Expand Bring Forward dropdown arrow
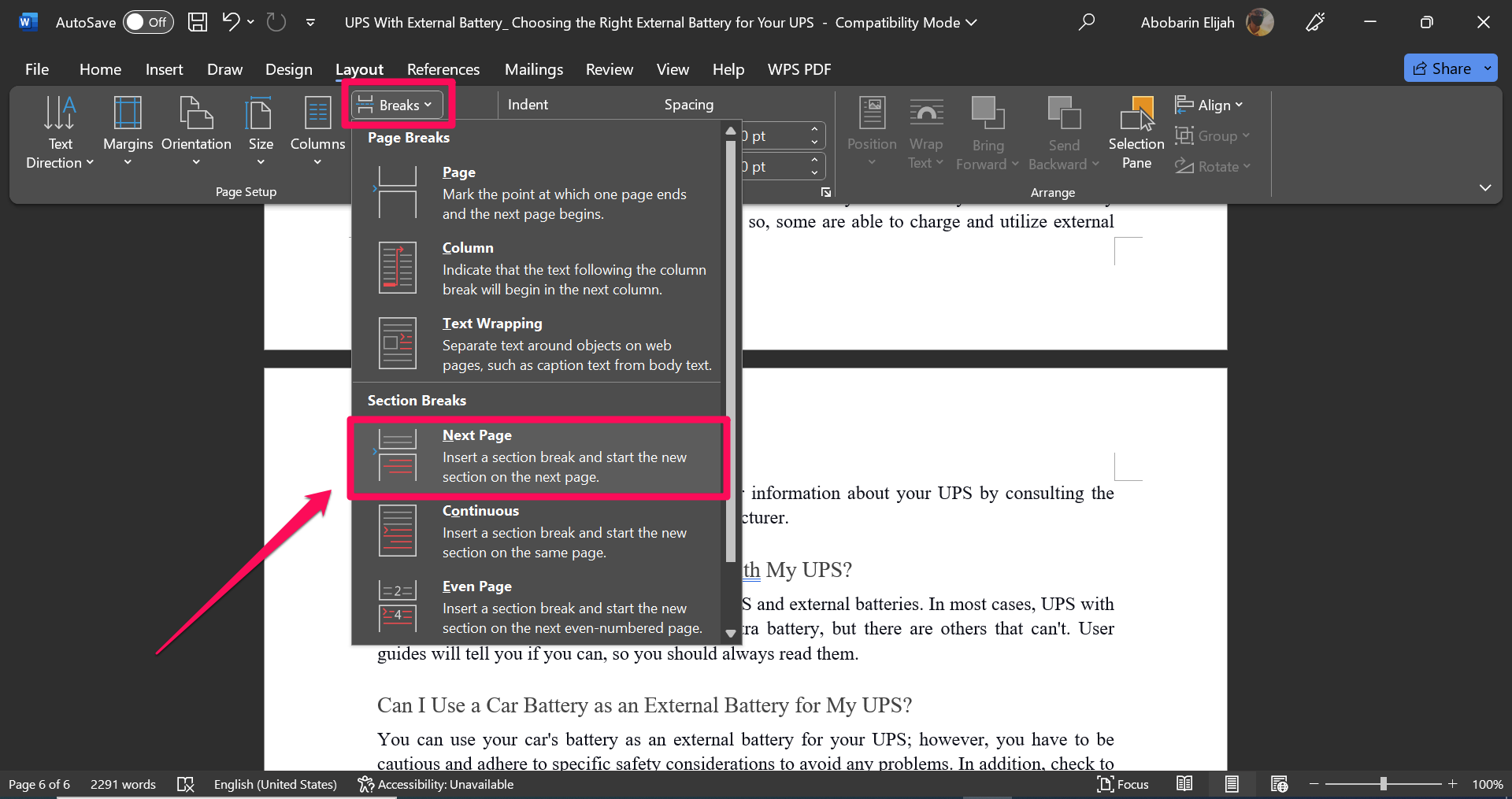Screen dimensions: 1512x799 (x=1015, y=164)
